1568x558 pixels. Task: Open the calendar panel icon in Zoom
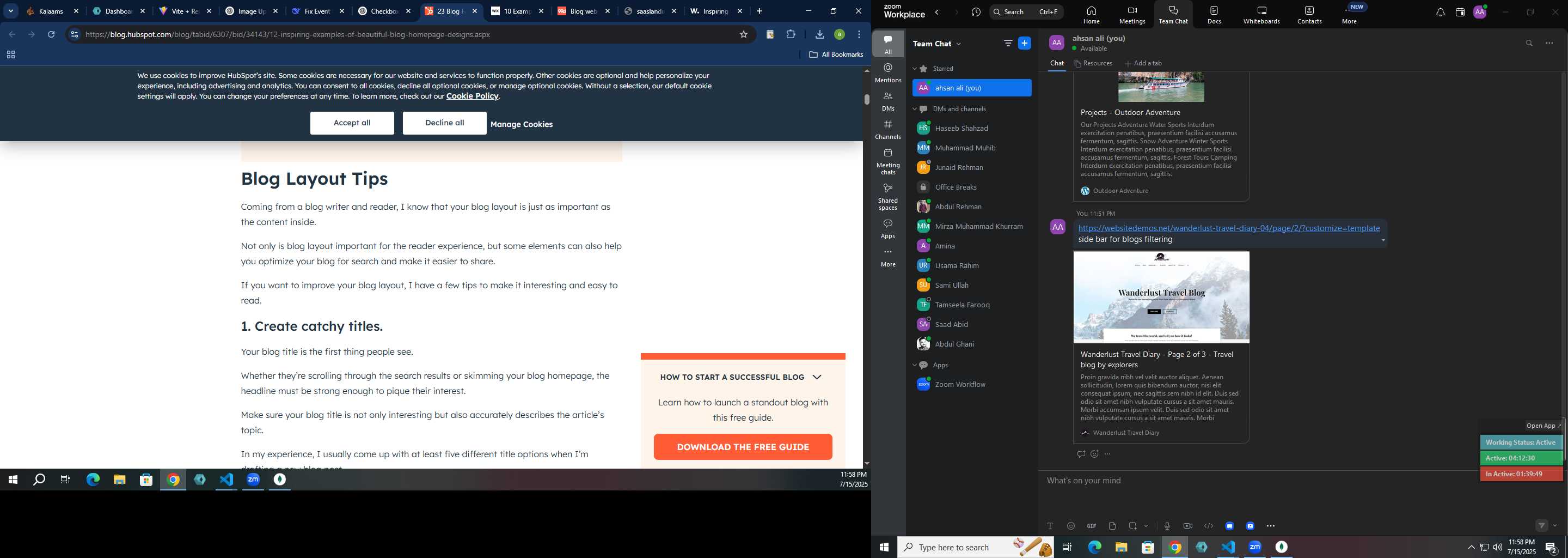pos(1460,12)
